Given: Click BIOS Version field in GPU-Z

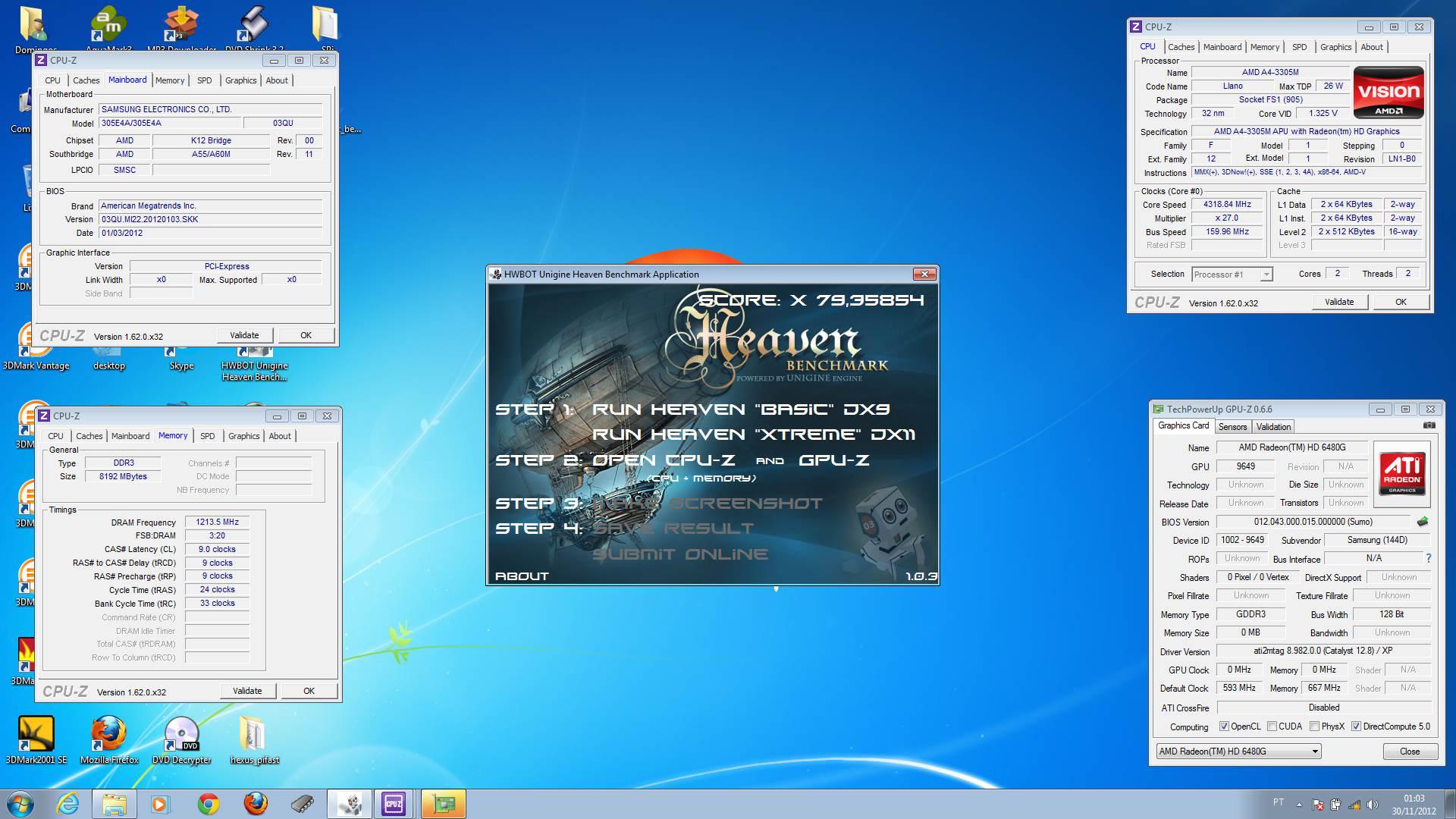Looking at the screenshot, I should (x=1313, y=522).
